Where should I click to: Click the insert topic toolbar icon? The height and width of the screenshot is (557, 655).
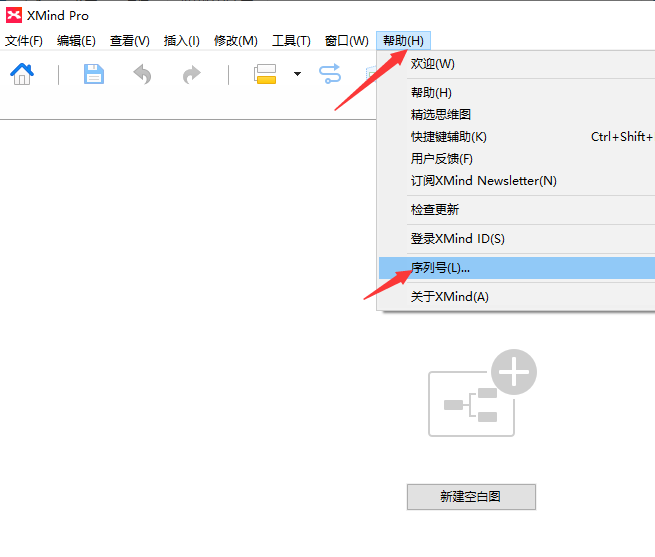(x=265, y=74)
